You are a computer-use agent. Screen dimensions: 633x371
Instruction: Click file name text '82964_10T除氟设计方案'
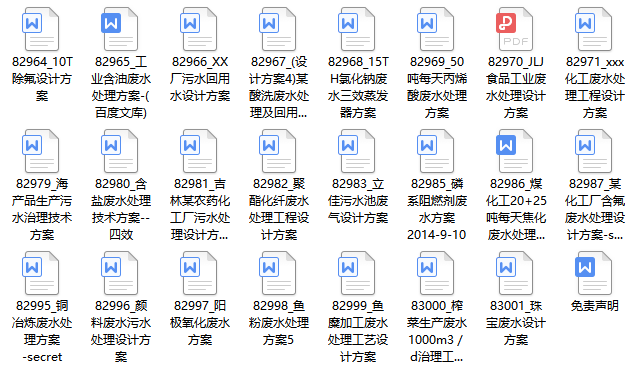click(x=42, y=79)
